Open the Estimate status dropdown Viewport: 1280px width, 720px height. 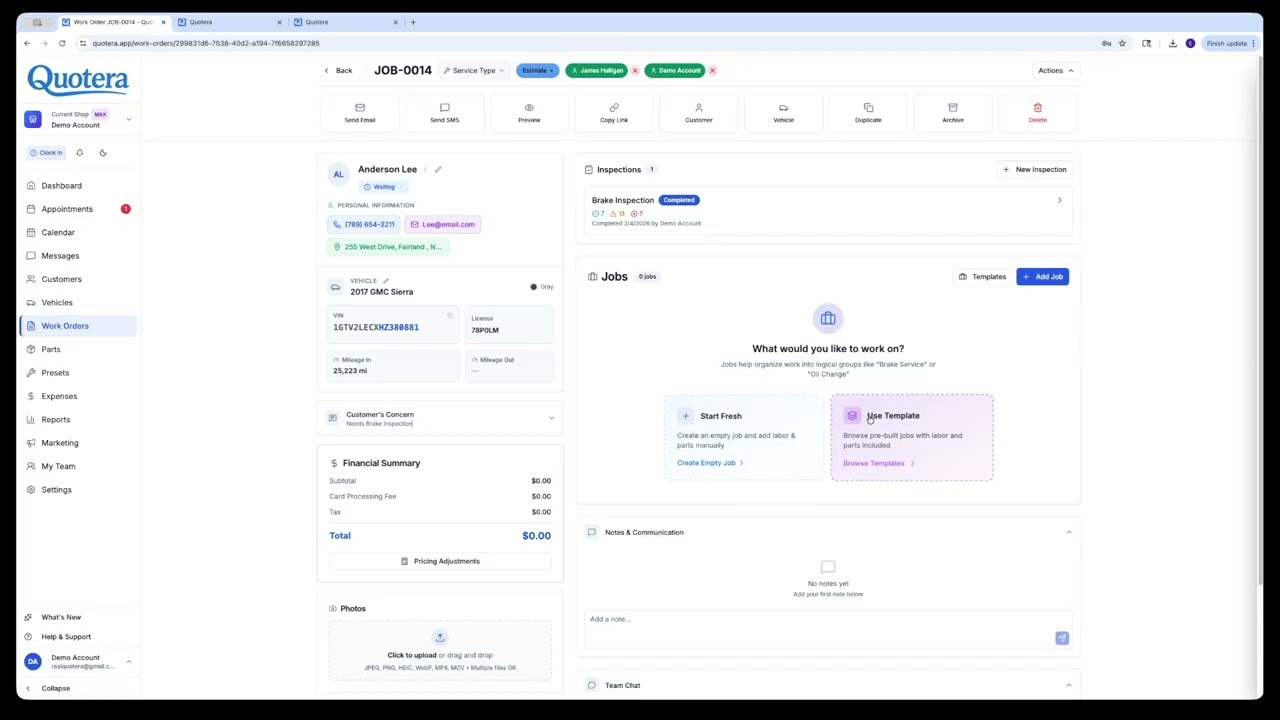537,71
